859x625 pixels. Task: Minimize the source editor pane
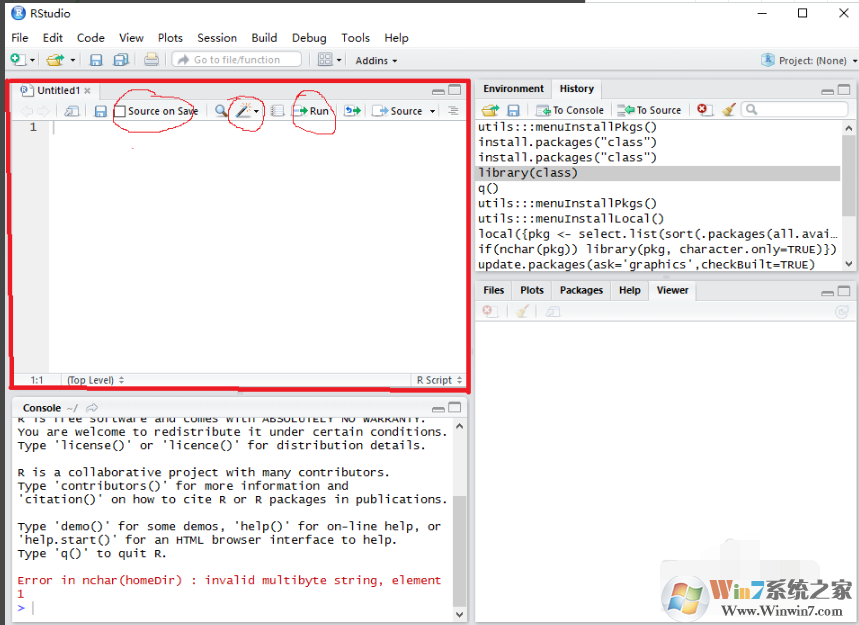pyautogui.click(x=438, y=91)
